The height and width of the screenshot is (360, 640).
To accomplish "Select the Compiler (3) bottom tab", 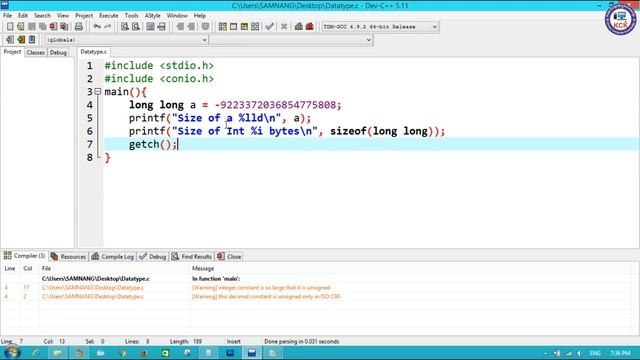I will tap(24, 256).
